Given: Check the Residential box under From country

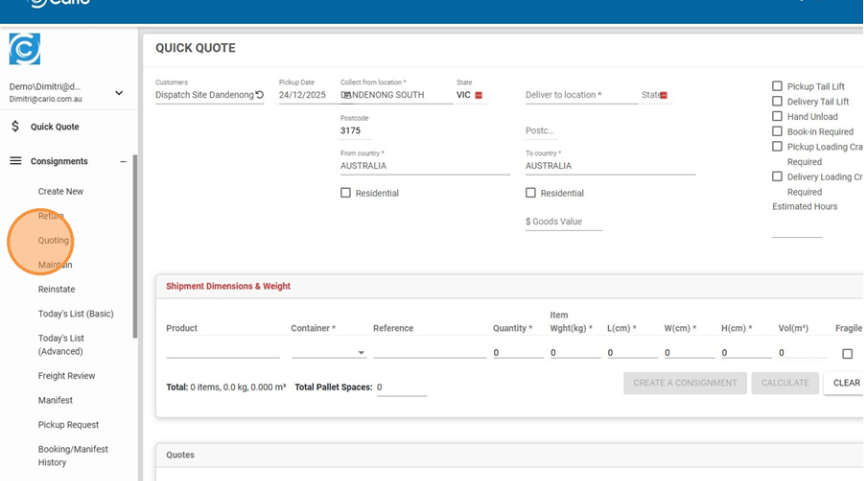Looking at the screenshot, I should click(346, 193).
